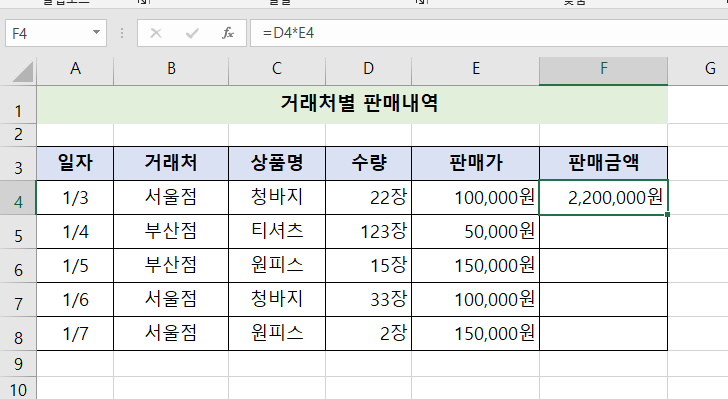Image resolution: width=728 pixels, height=399 pixels.
Task: Click the price cell 50,000원
Action: [x=475, y=231]
